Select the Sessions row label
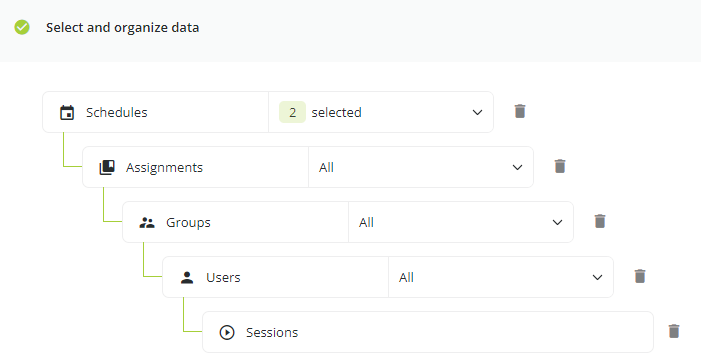The height and width of the screenshot is (362, 701). (x=272, y=333)
